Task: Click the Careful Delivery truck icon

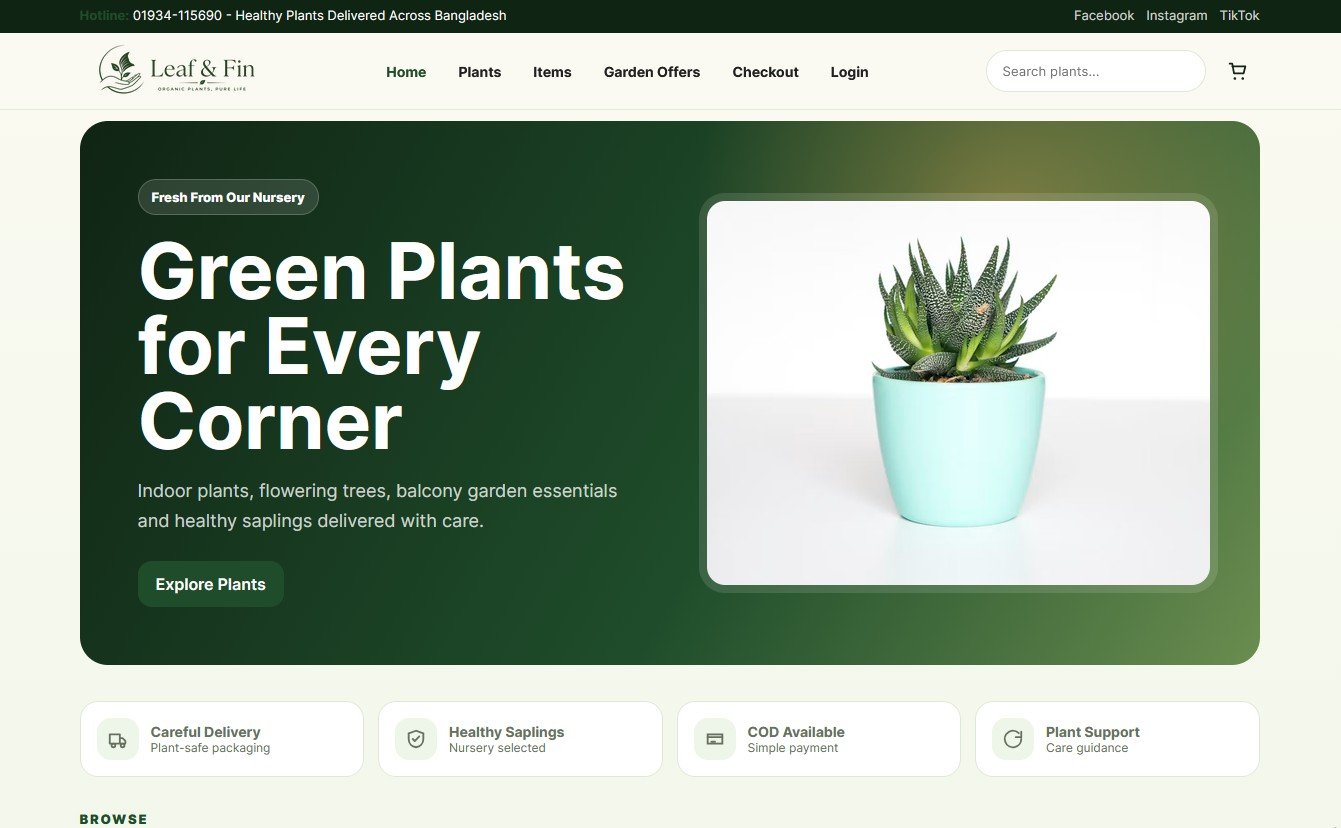Action: tap(118, 740)
